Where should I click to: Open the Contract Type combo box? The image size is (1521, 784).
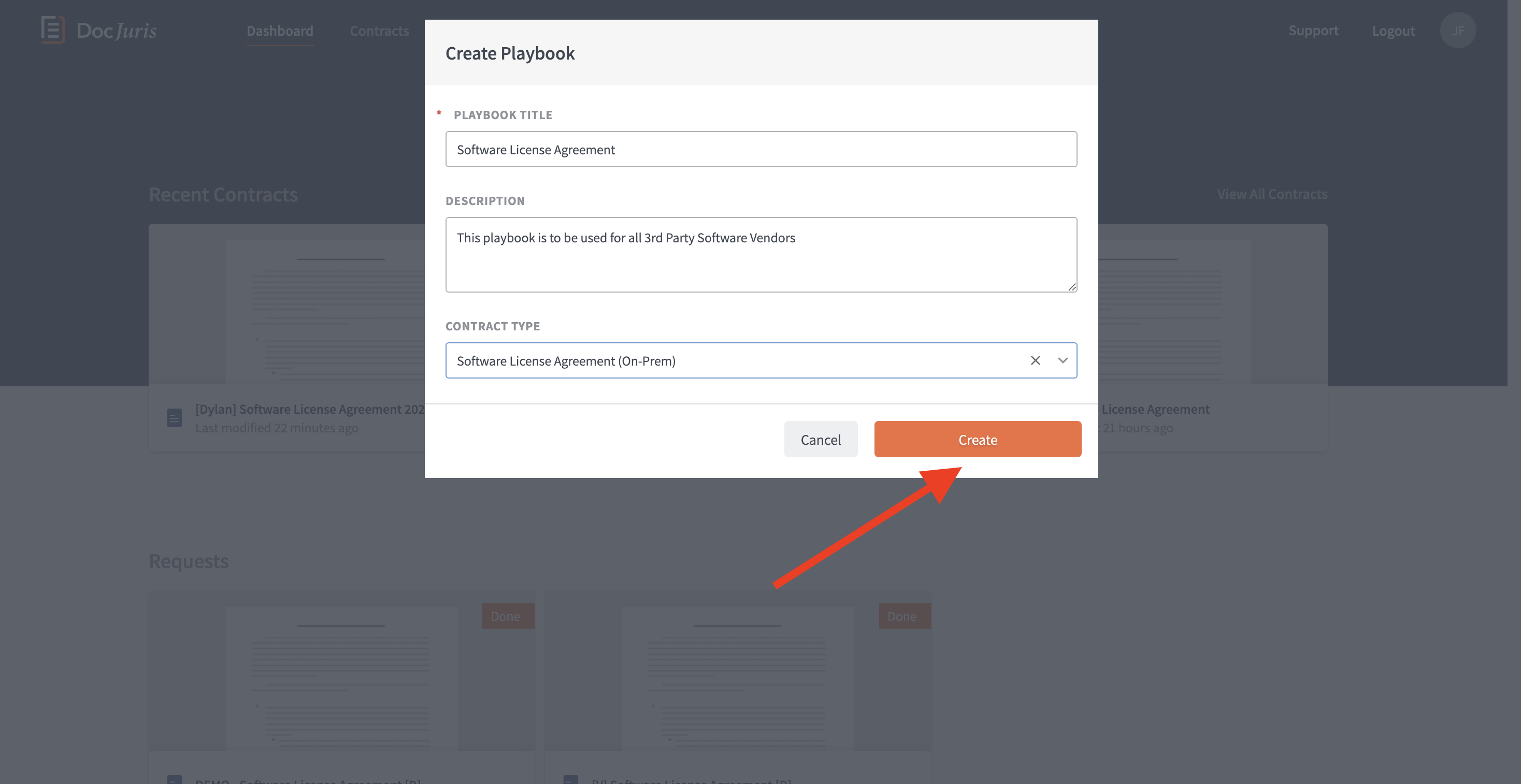(x=760, y=361)
